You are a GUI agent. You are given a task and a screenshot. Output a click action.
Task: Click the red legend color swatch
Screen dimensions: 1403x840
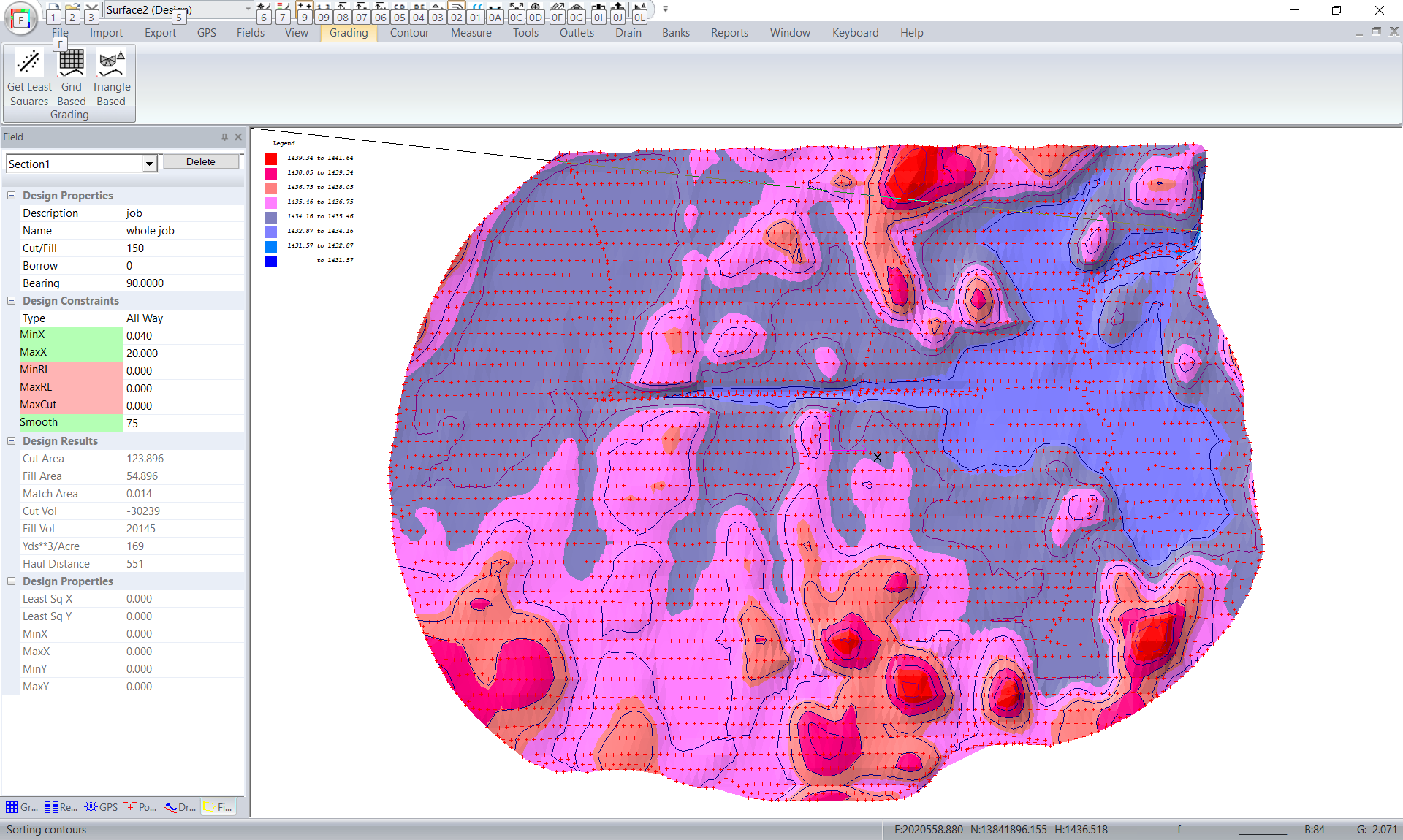coord(271,159)
